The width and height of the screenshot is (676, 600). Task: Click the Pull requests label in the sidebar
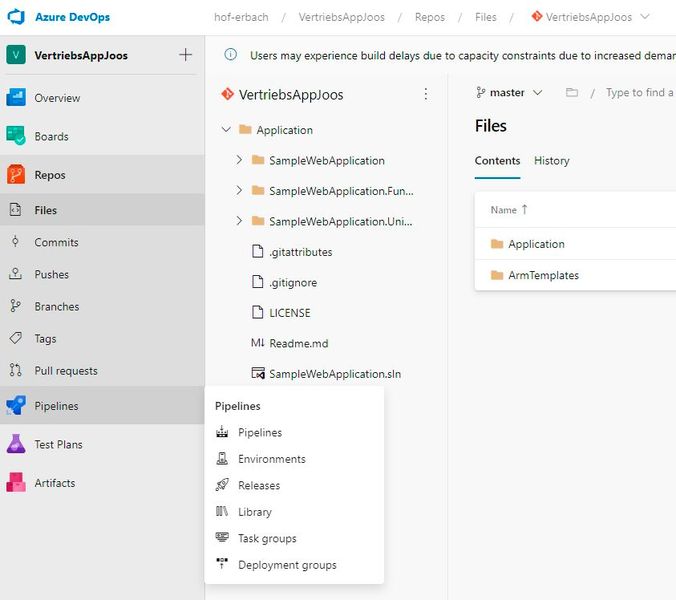click(x=66, y=371)
